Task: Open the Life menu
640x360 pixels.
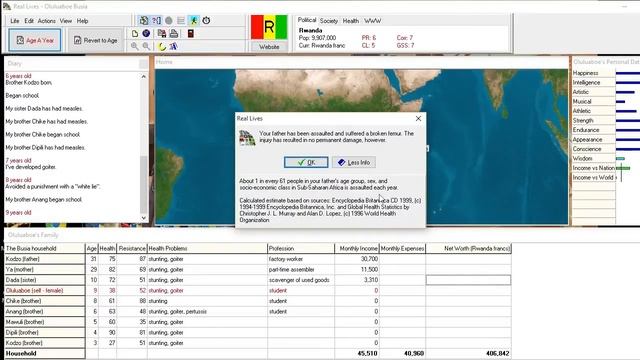Action: [x=15, y=21]
